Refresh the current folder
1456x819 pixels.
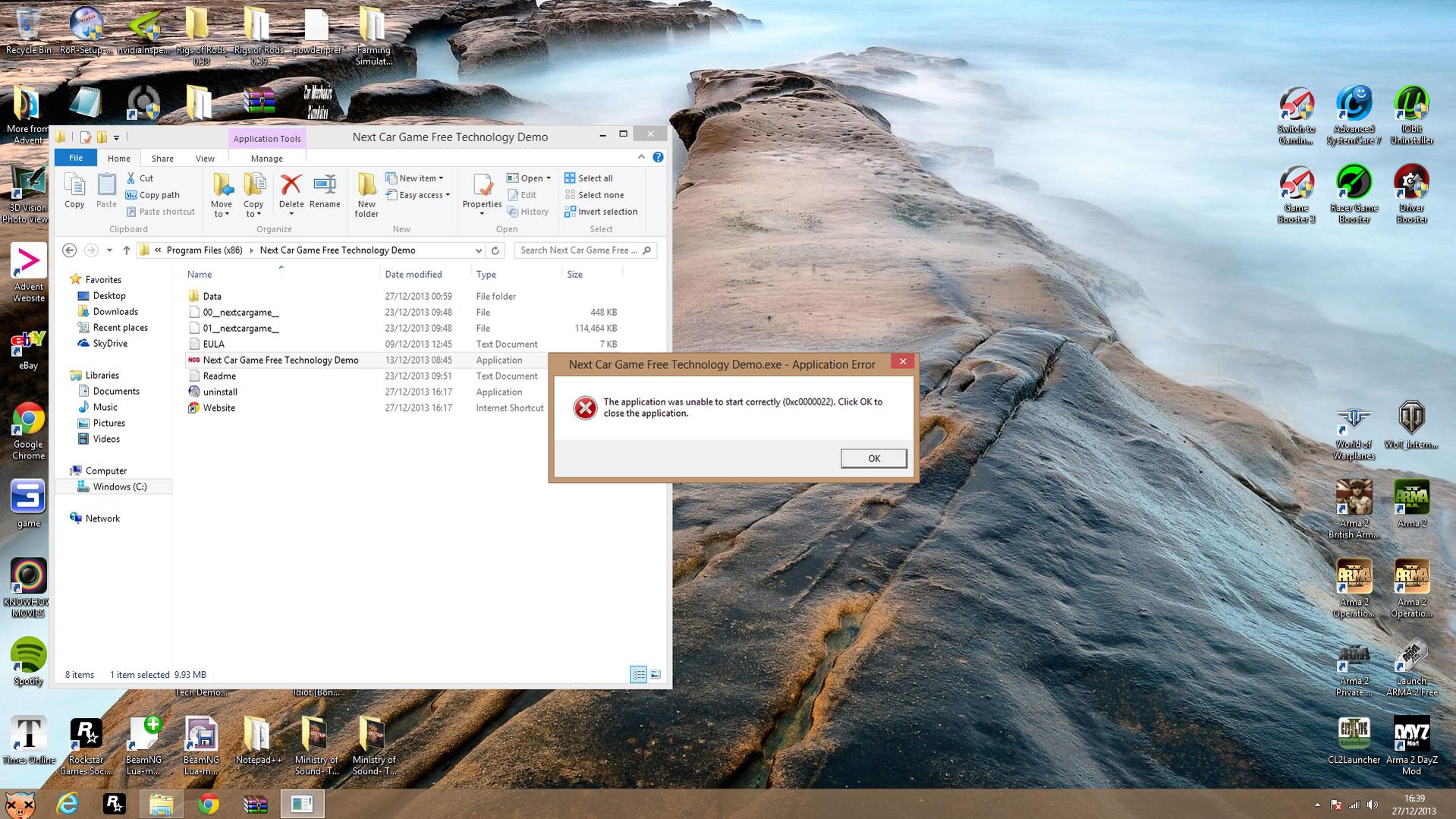[x=495, y=250]
